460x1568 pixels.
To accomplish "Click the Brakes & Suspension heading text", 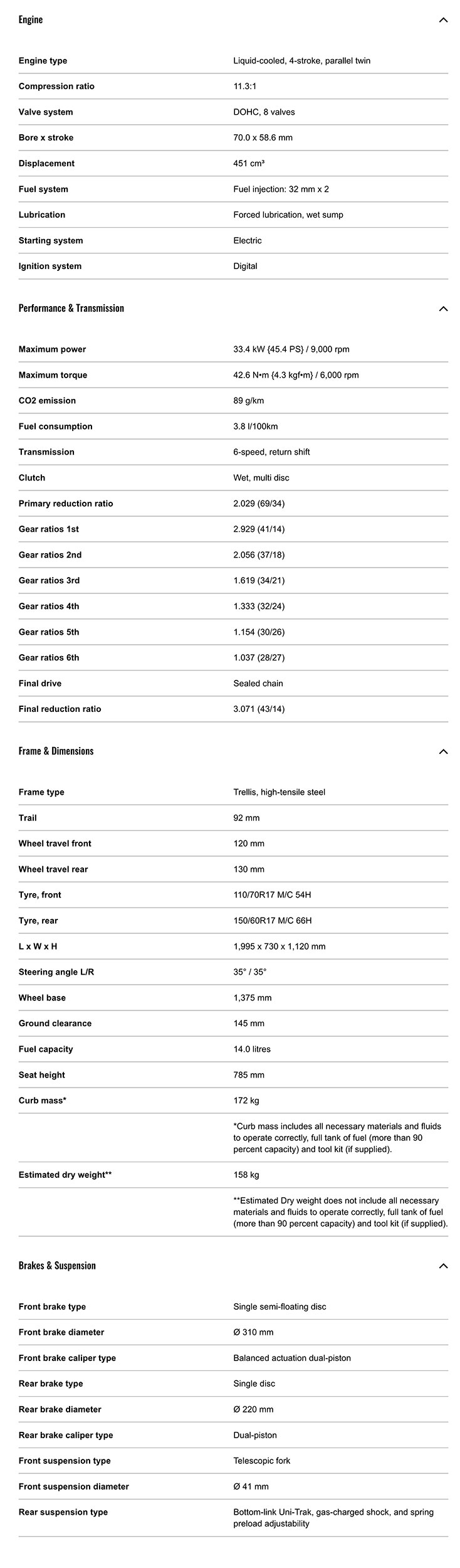I will coord(57,1265).
